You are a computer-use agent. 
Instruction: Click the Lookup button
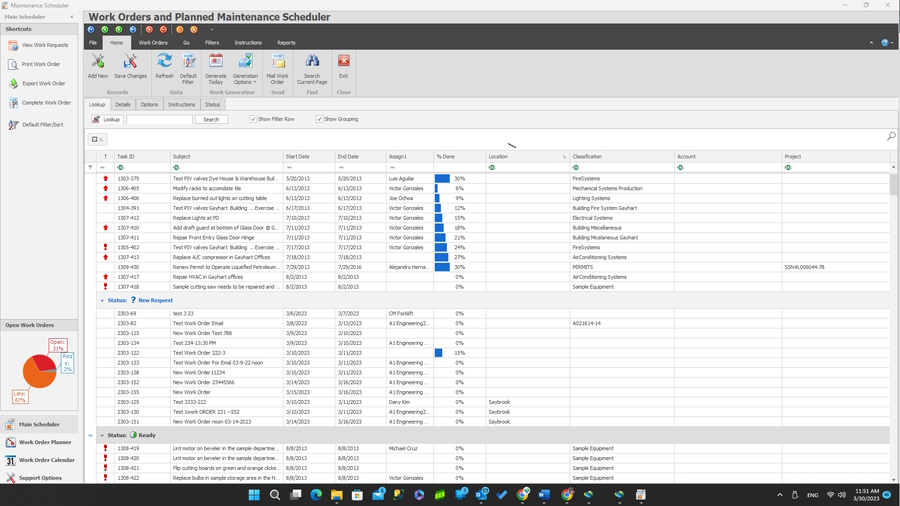[x=107, y=119]
